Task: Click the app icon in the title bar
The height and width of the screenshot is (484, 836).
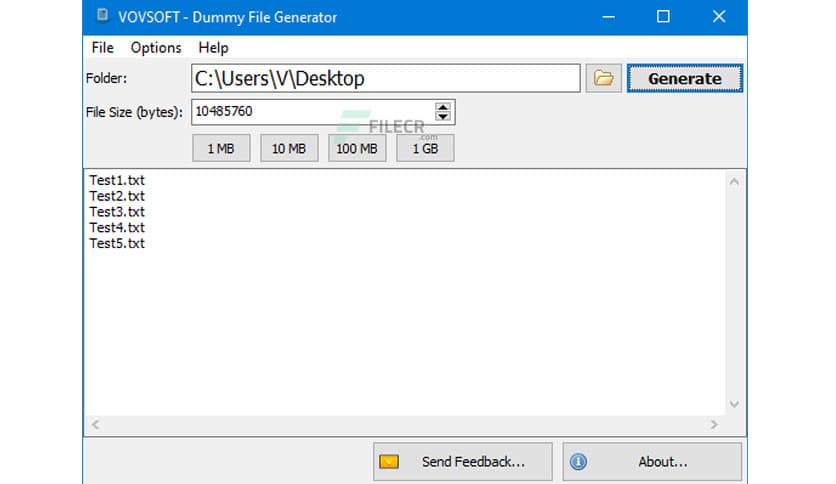Action: tap(102, 17)
